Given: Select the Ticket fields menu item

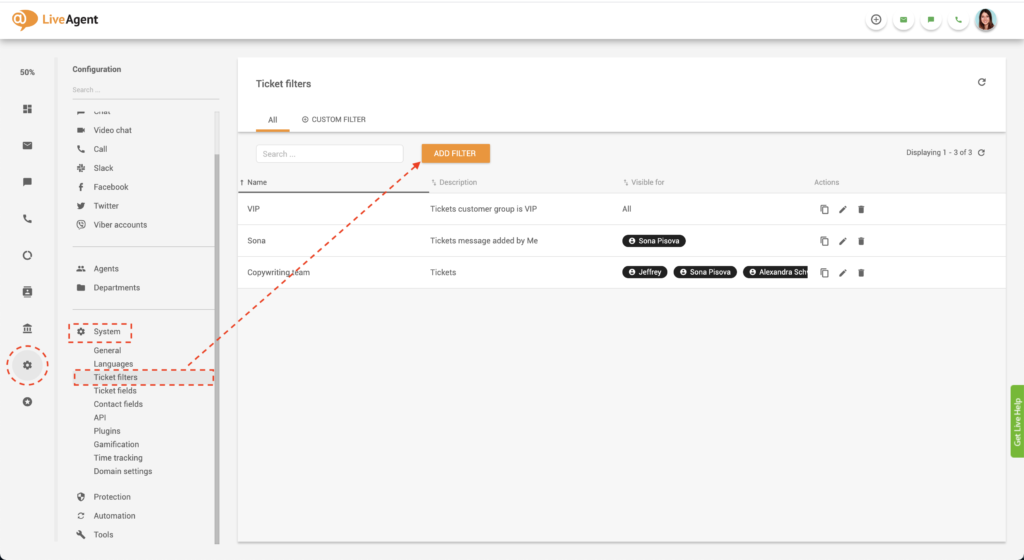Looking at the screenshot, I should [115, 391].
